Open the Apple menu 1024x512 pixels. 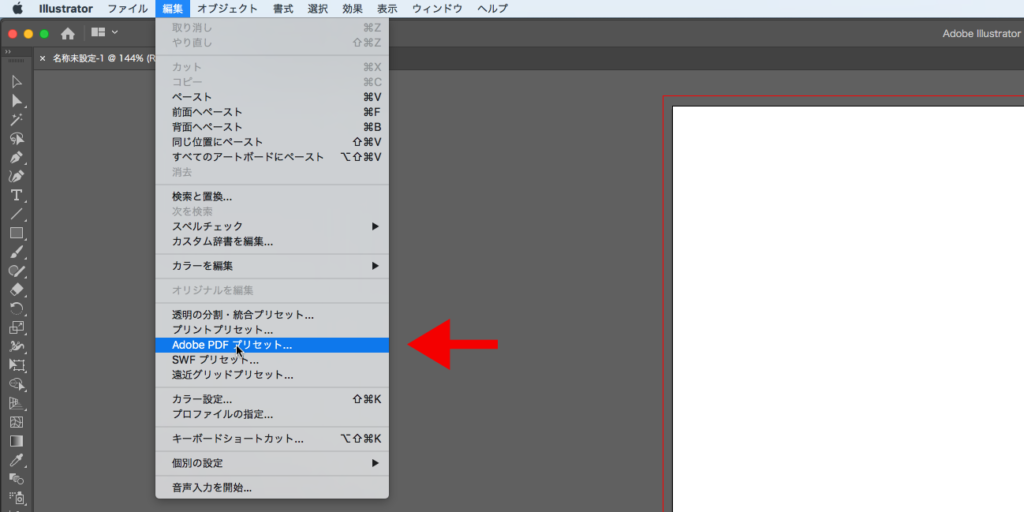tap(18, 8)
